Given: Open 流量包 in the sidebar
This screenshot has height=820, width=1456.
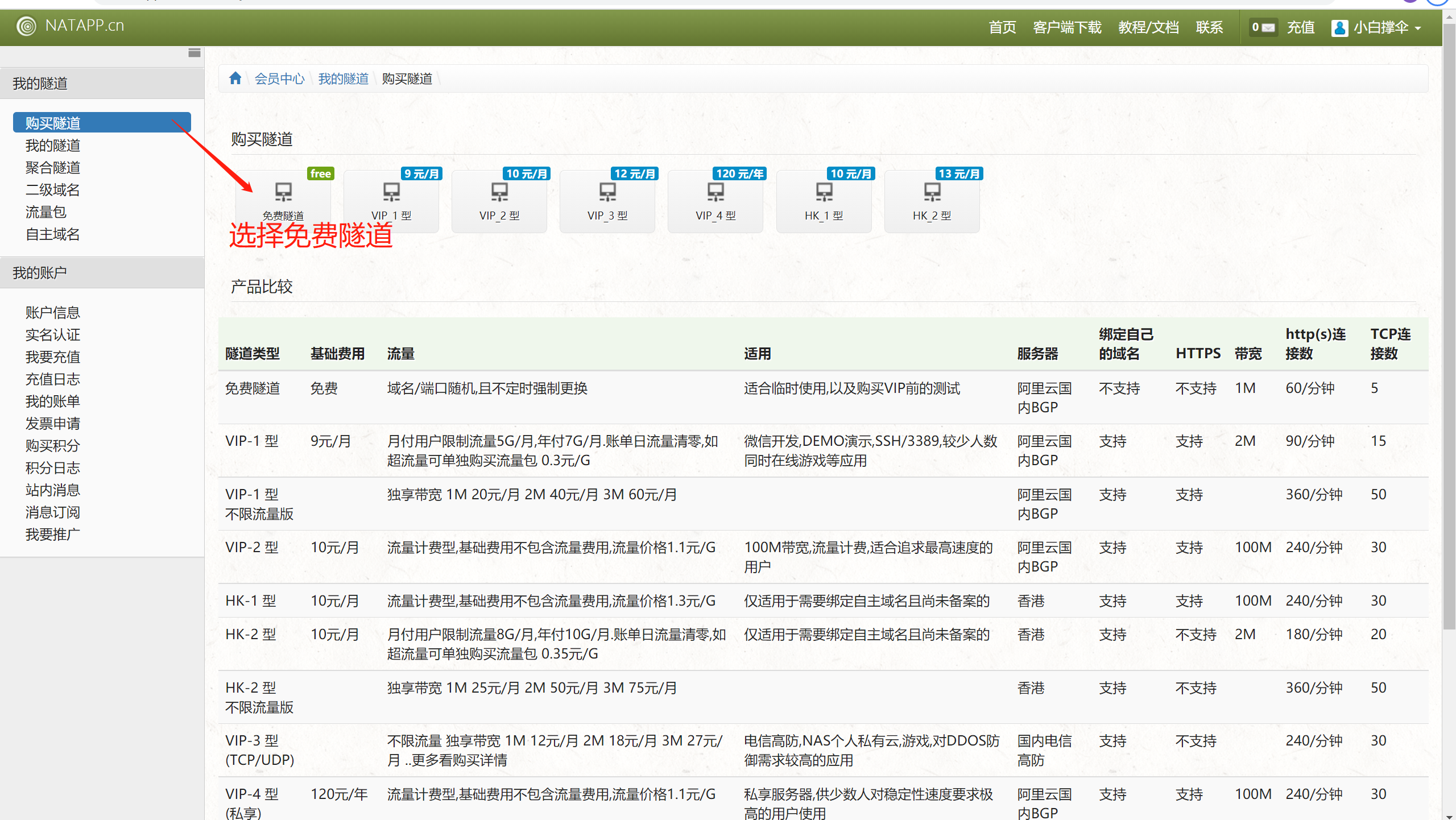Looking at the screenshot, I should 46,212.
